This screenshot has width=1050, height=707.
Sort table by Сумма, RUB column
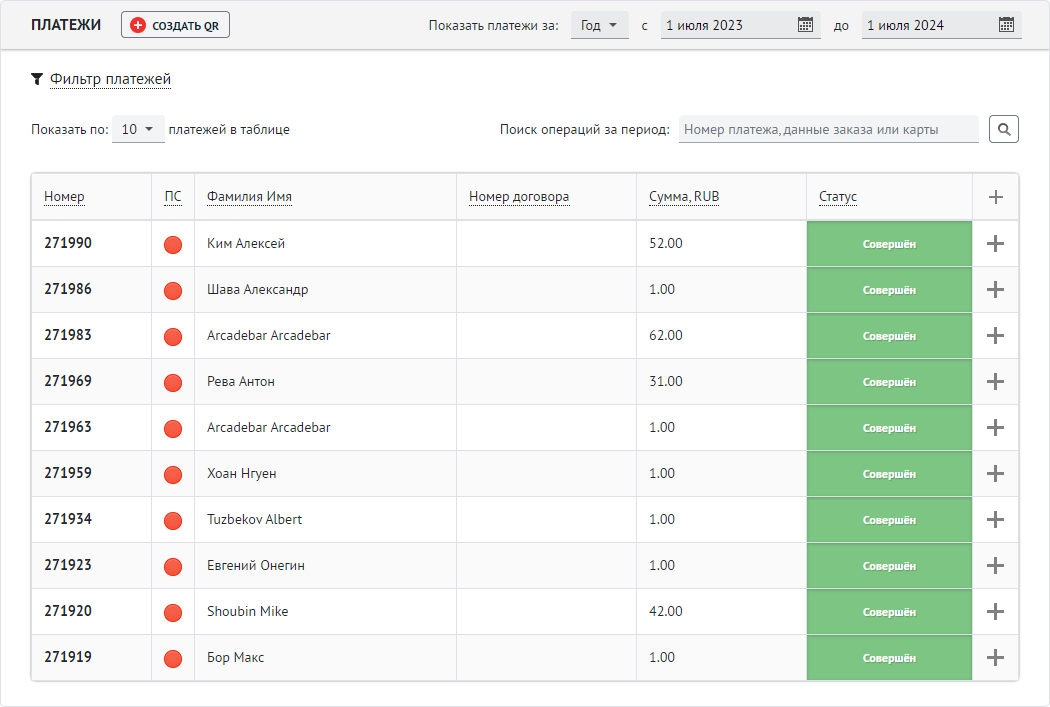coord(684,197)
